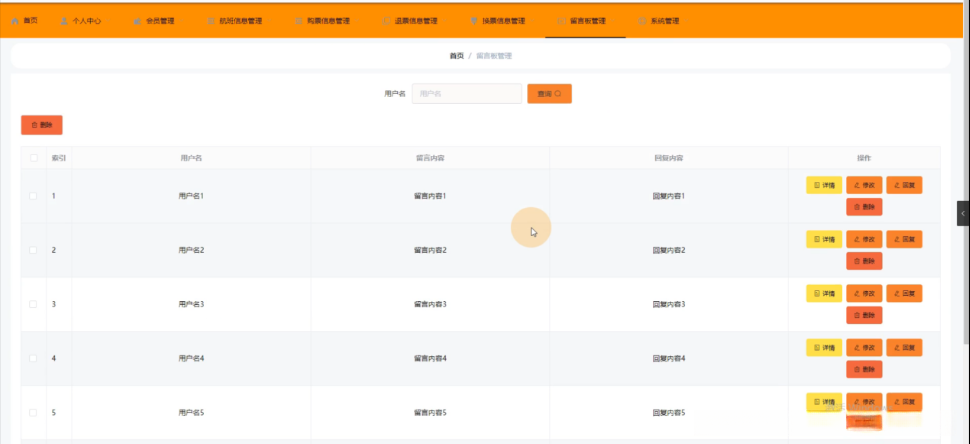Select the cell 用户名3
Screen dimensions: 970x444
click(191, 304)
